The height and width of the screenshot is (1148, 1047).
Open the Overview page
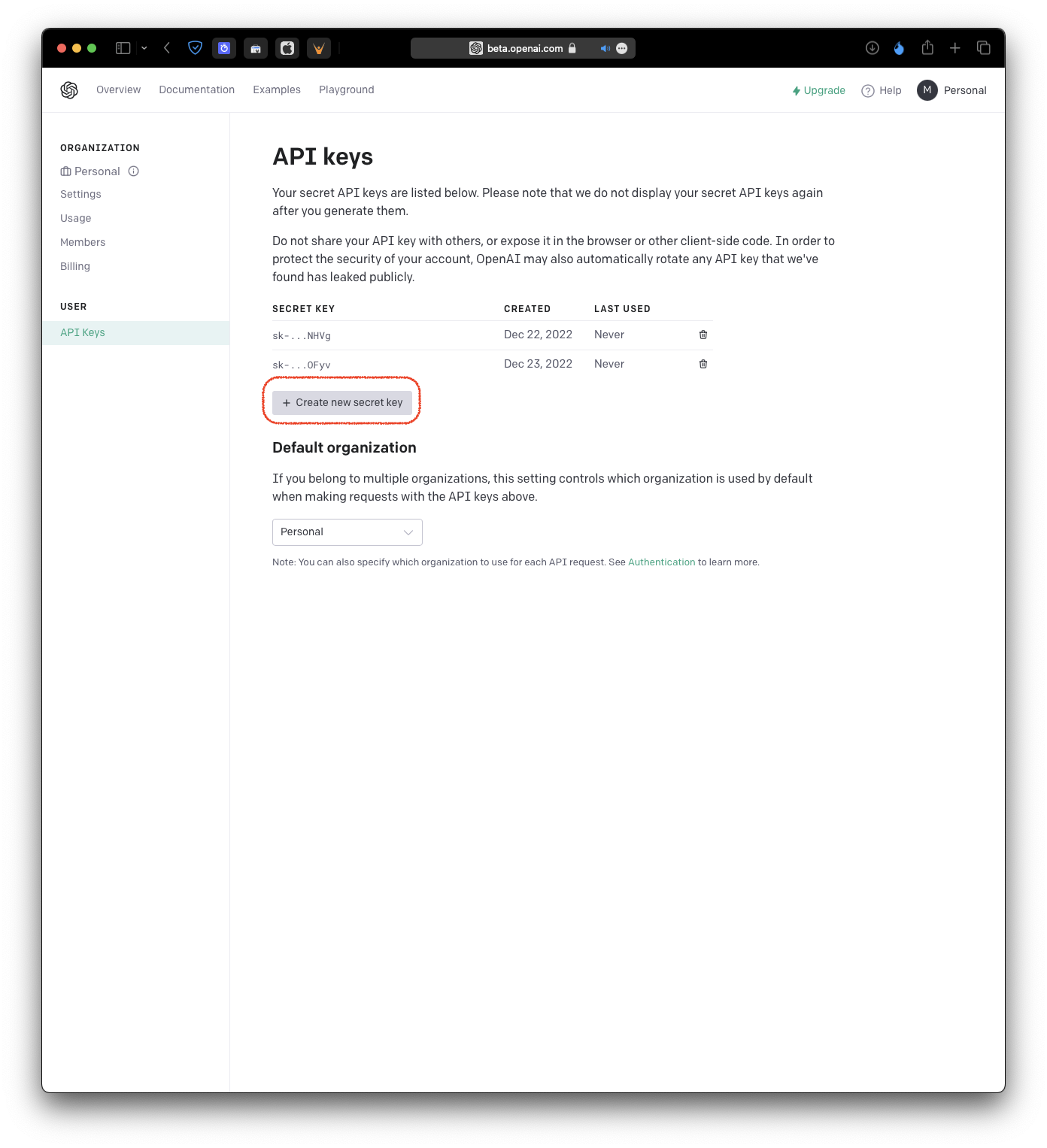click(118, 89)
